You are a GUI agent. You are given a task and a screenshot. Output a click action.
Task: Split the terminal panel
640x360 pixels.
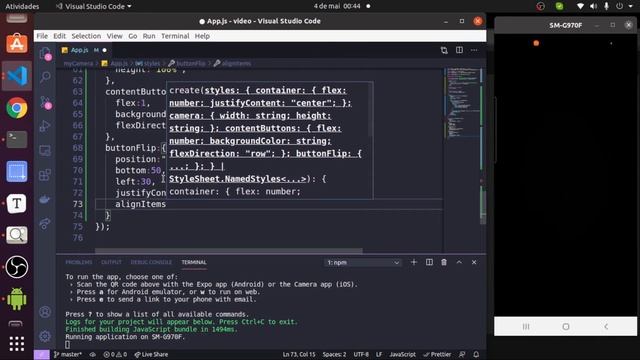(429, 262)
